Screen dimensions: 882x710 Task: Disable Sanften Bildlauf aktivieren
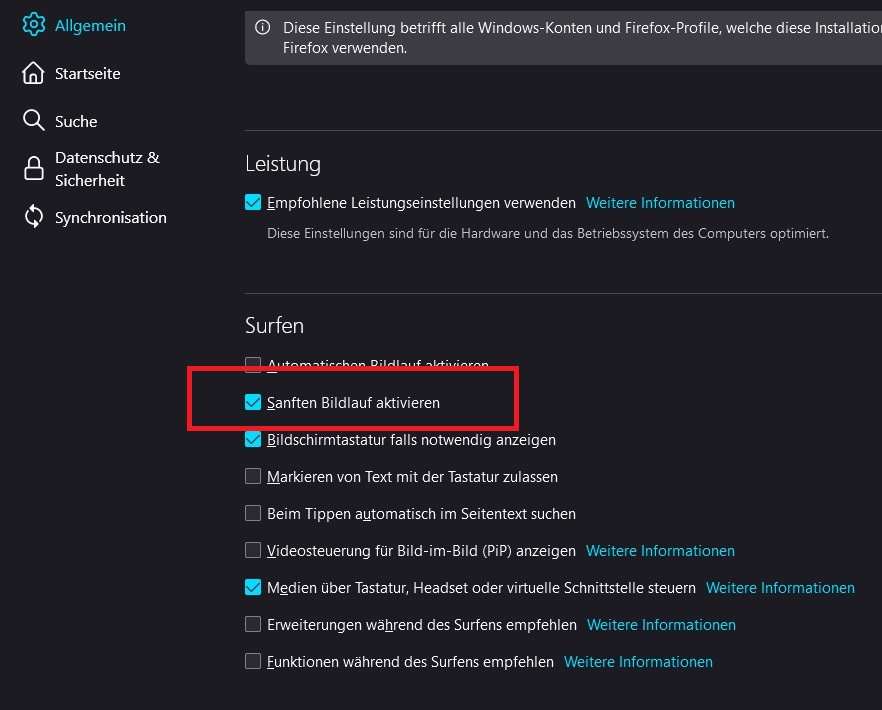pyautogui.click(x=253, y=403)
